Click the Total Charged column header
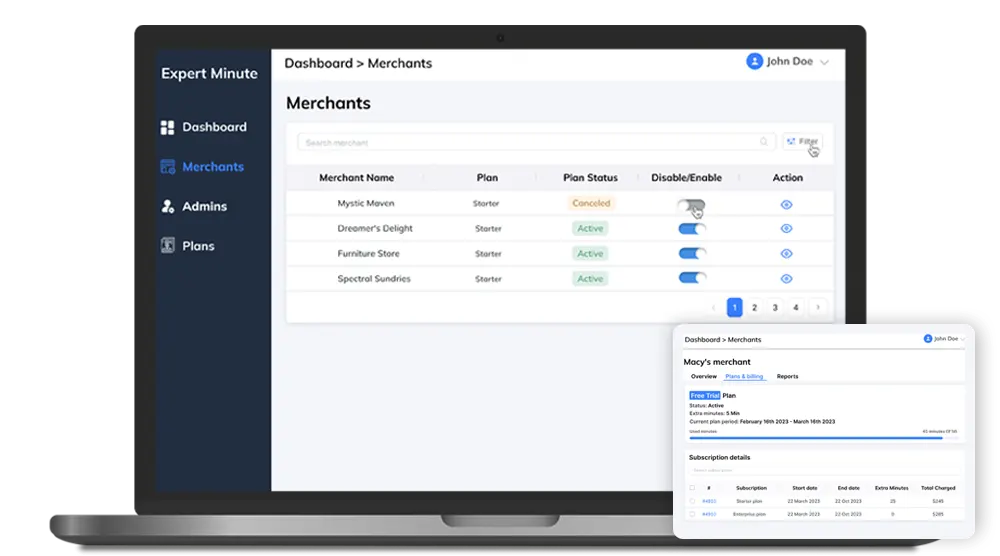1000x556 pixels. coord(938,488)
